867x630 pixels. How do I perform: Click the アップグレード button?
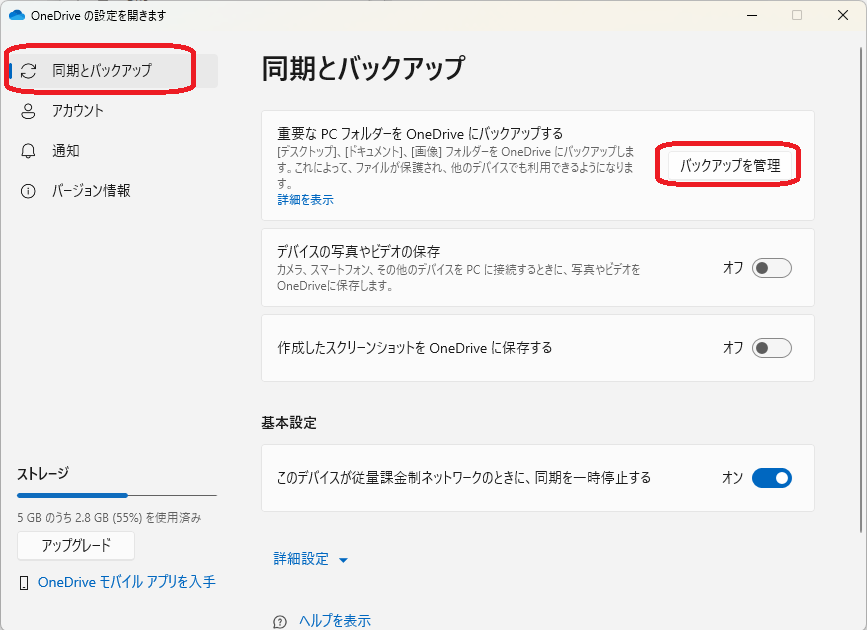point(76,546)
